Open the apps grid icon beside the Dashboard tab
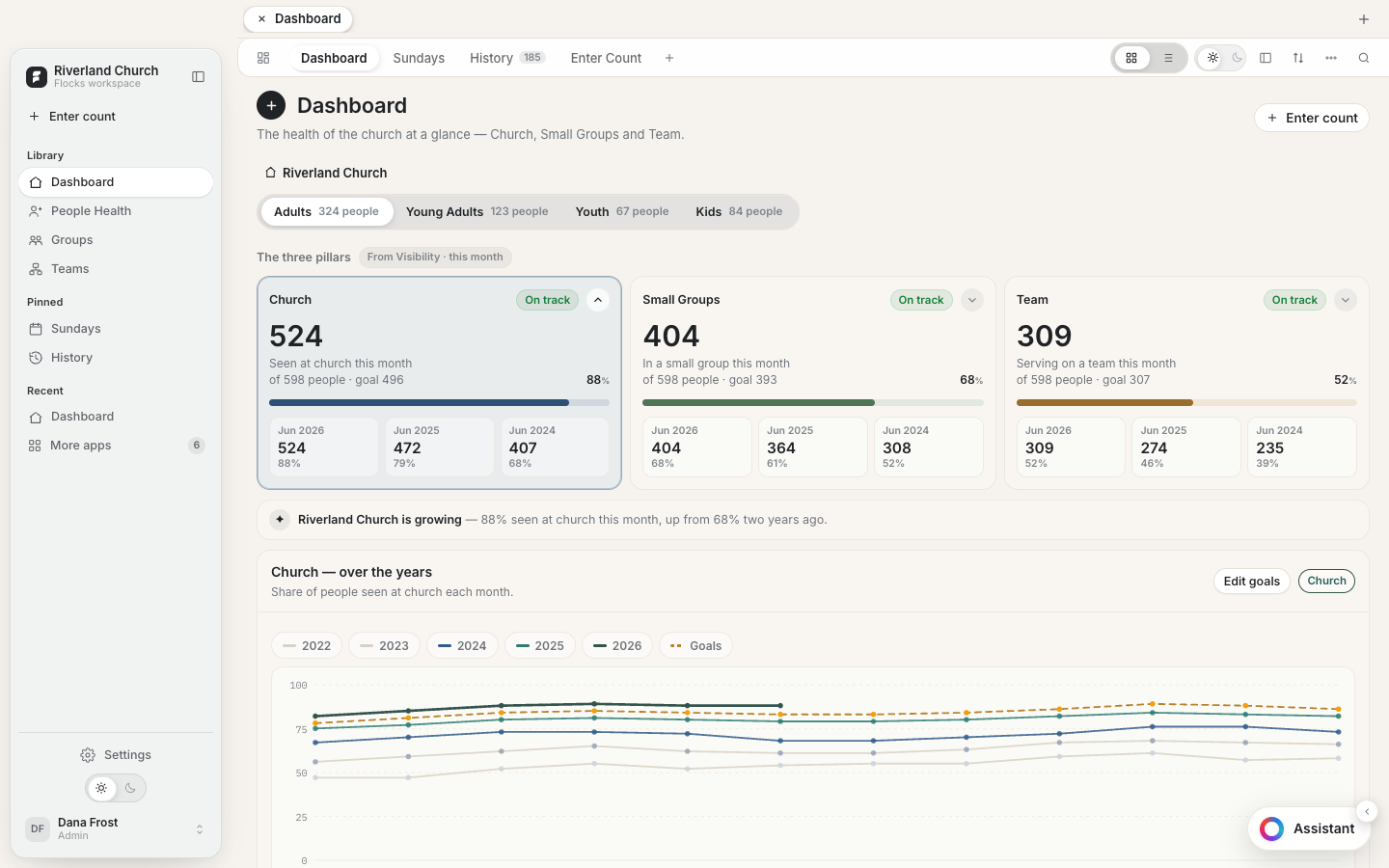Image resolution: width=1389 pixels, height=868 pixels. [263, 58]
